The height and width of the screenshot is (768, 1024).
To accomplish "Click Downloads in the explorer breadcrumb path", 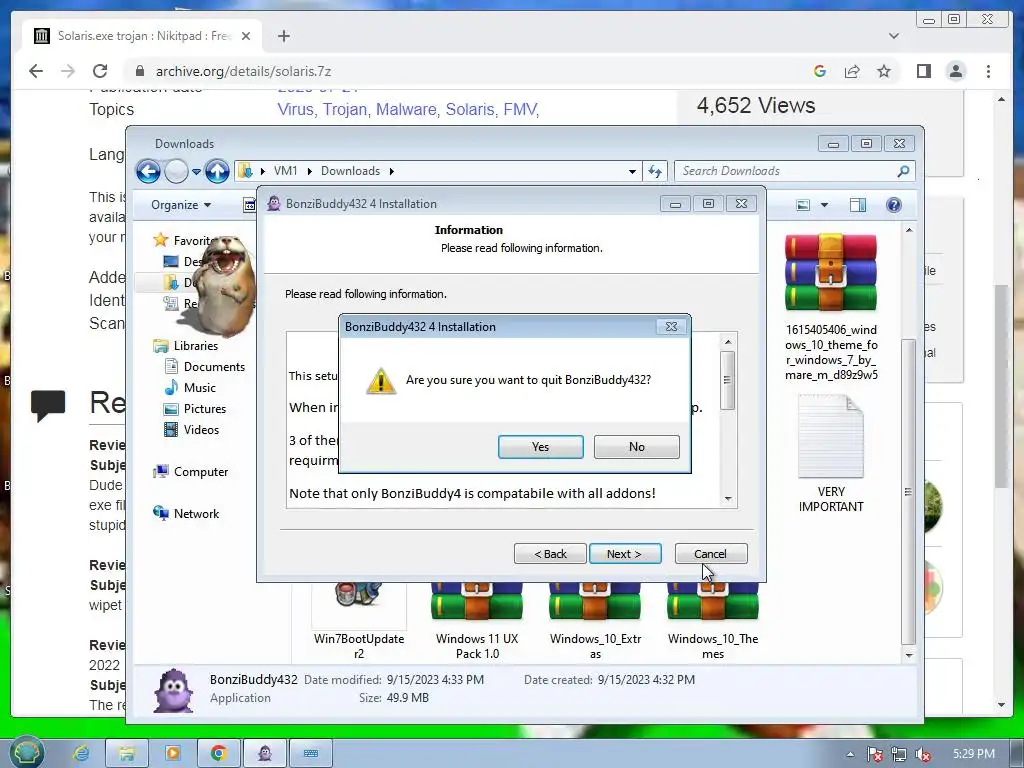I will [350, 171].
